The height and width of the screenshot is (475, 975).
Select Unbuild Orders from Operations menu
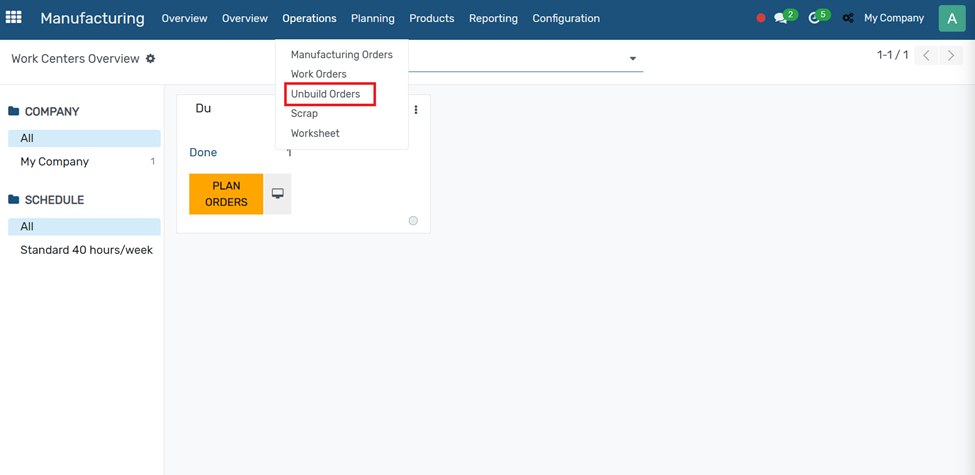point(325,94)
